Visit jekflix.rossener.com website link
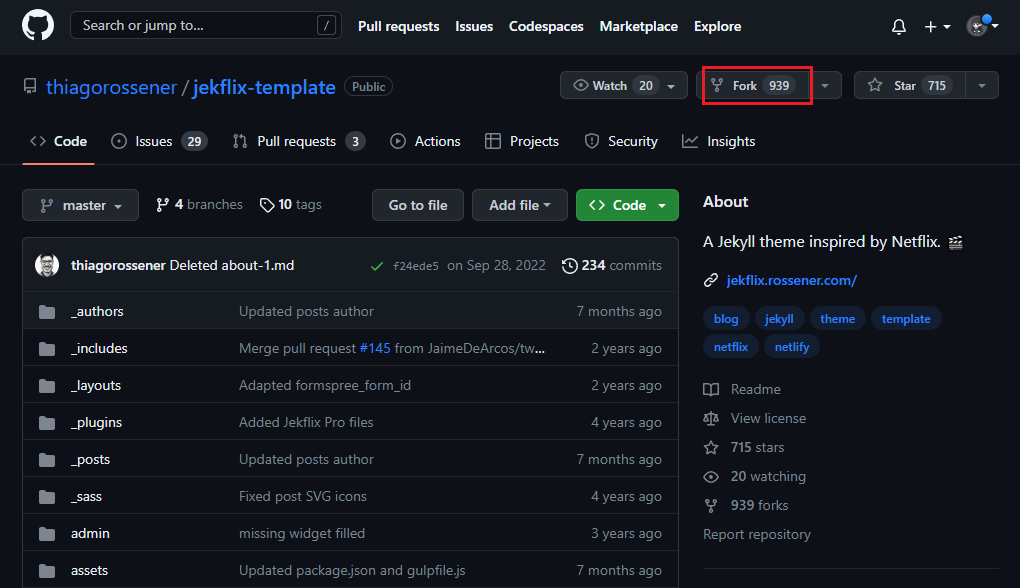 pyautogui.click(x=792, y=280)
